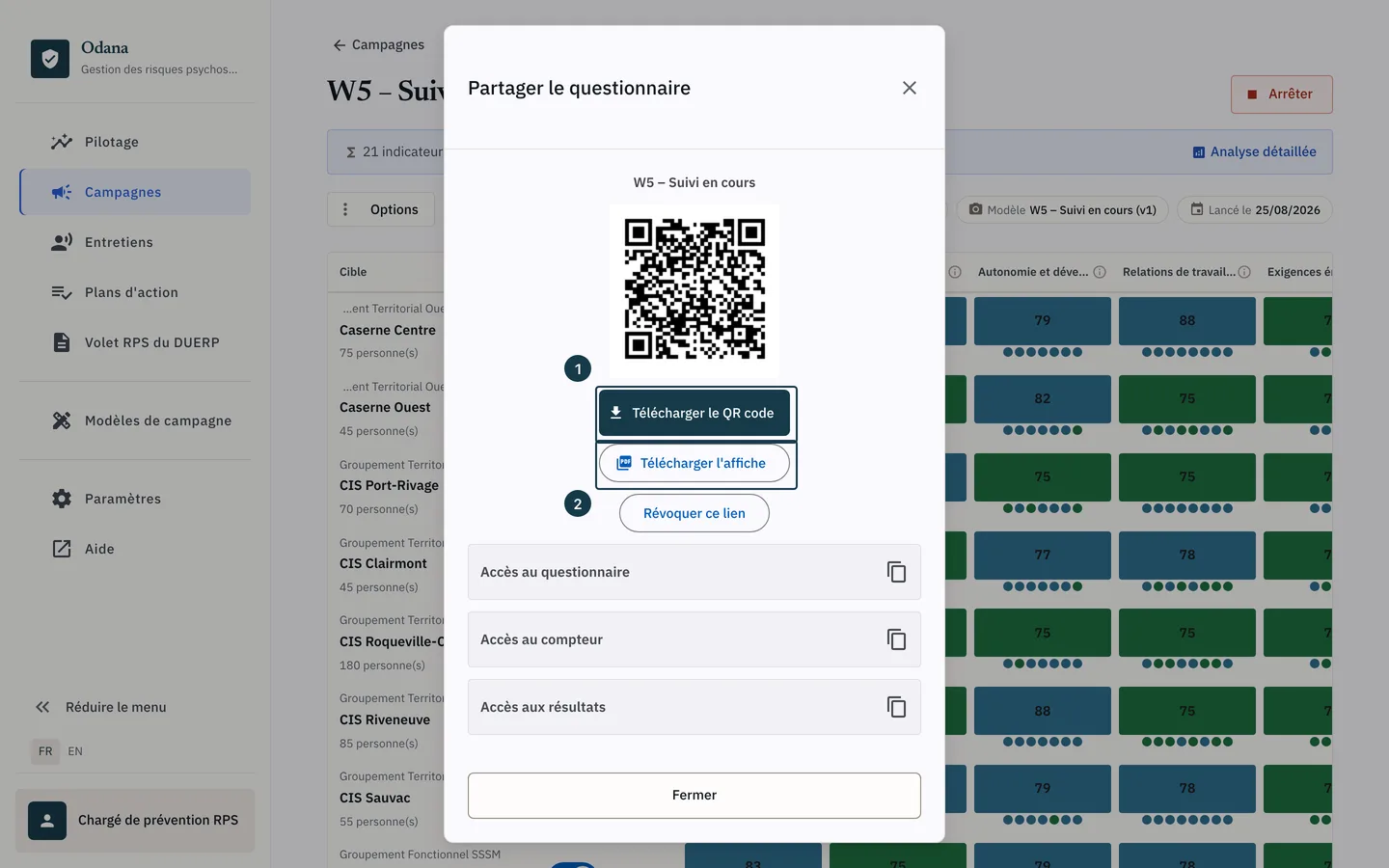
Task: Stop the campaign with Arrêter
Action: (x=1281, y=95)
